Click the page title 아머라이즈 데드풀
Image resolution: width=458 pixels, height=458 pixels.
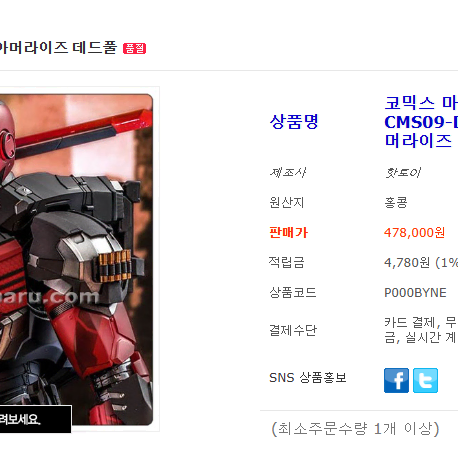pyautogui.click(x=58, y=48)
